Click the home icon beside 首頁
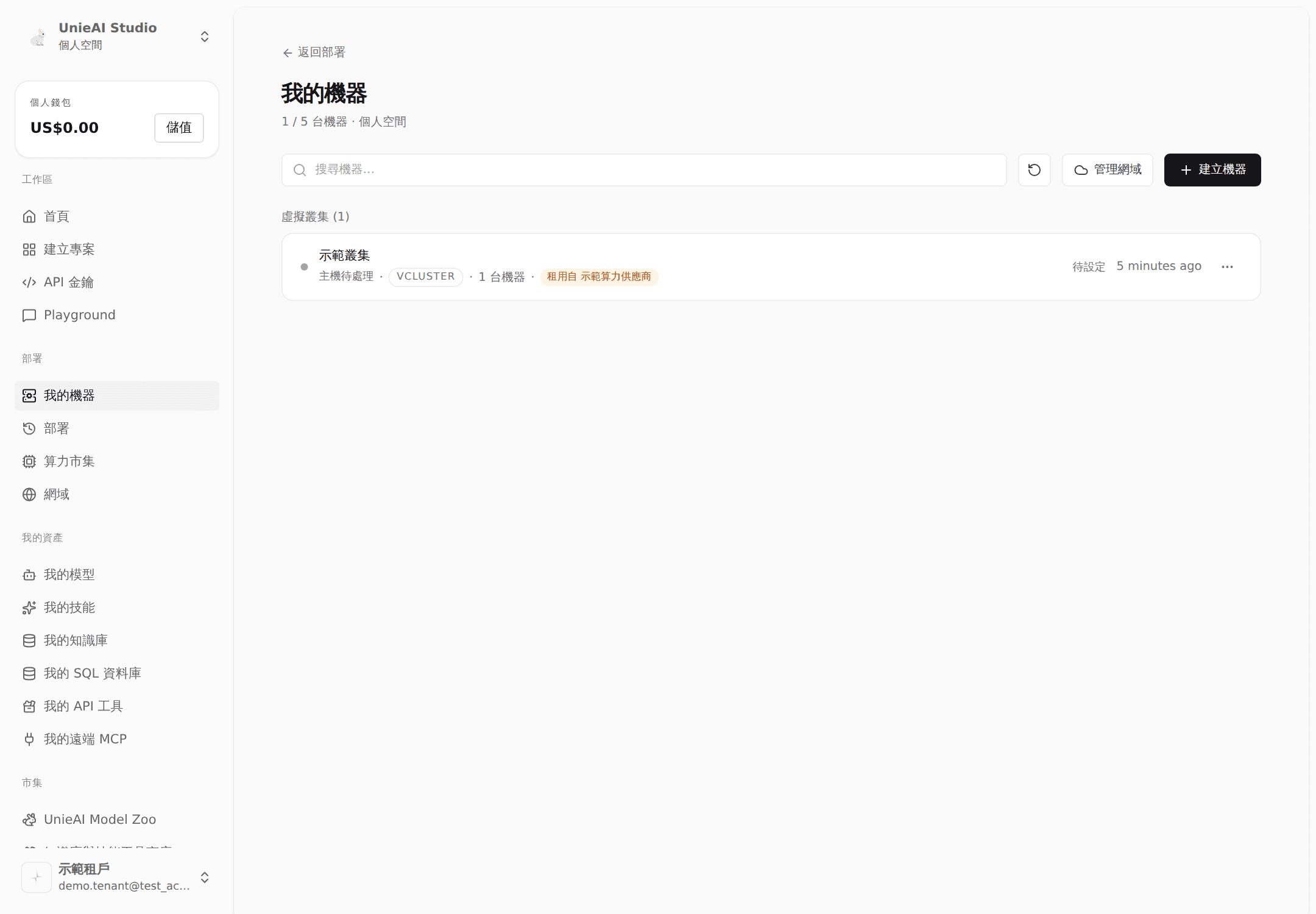The height and width of the screenshot is (914, 1316). click(x=29, y=216)
